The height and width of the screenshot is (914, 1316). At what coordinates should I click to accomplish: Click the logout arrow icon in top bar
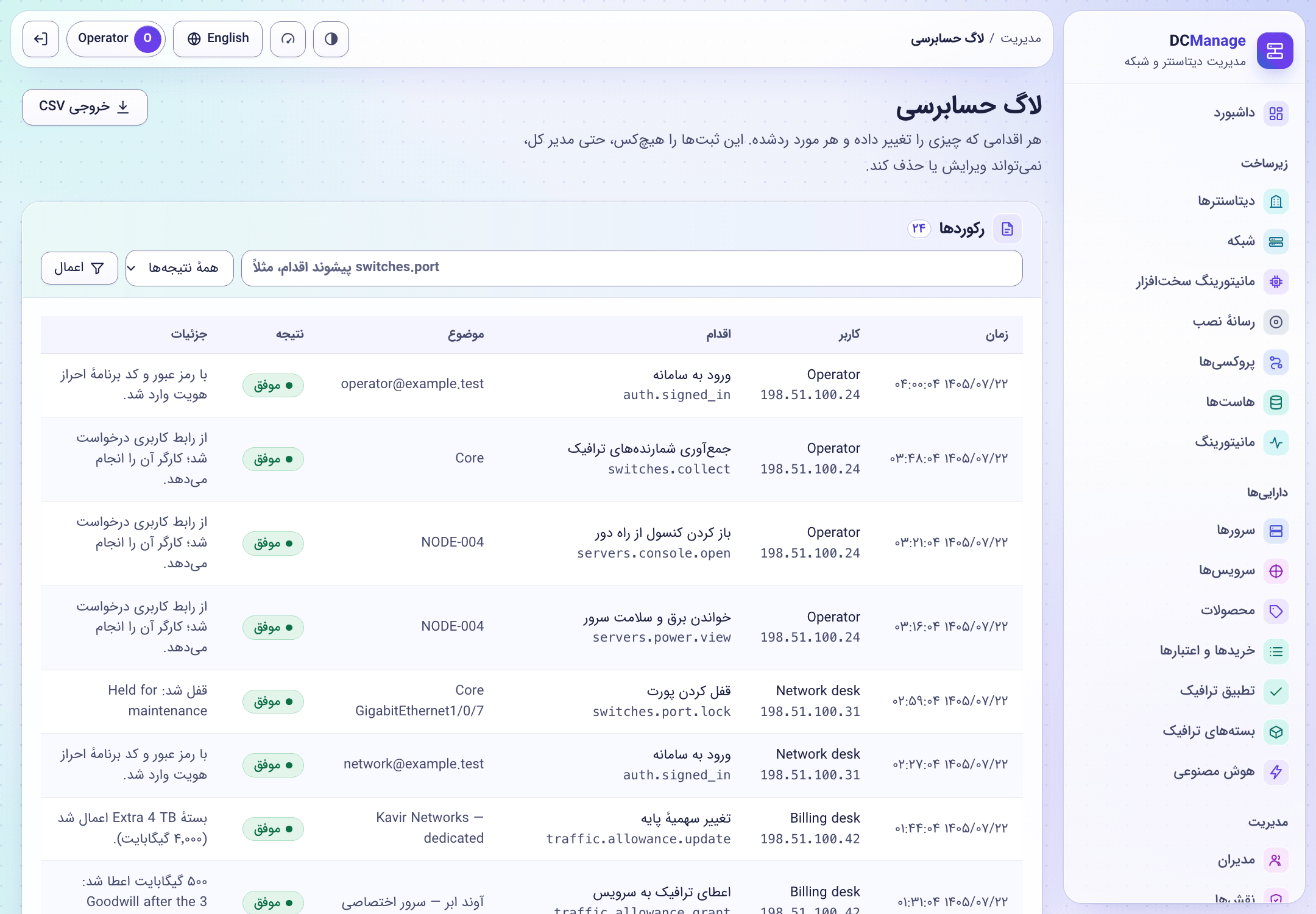[x=41, y=39]
